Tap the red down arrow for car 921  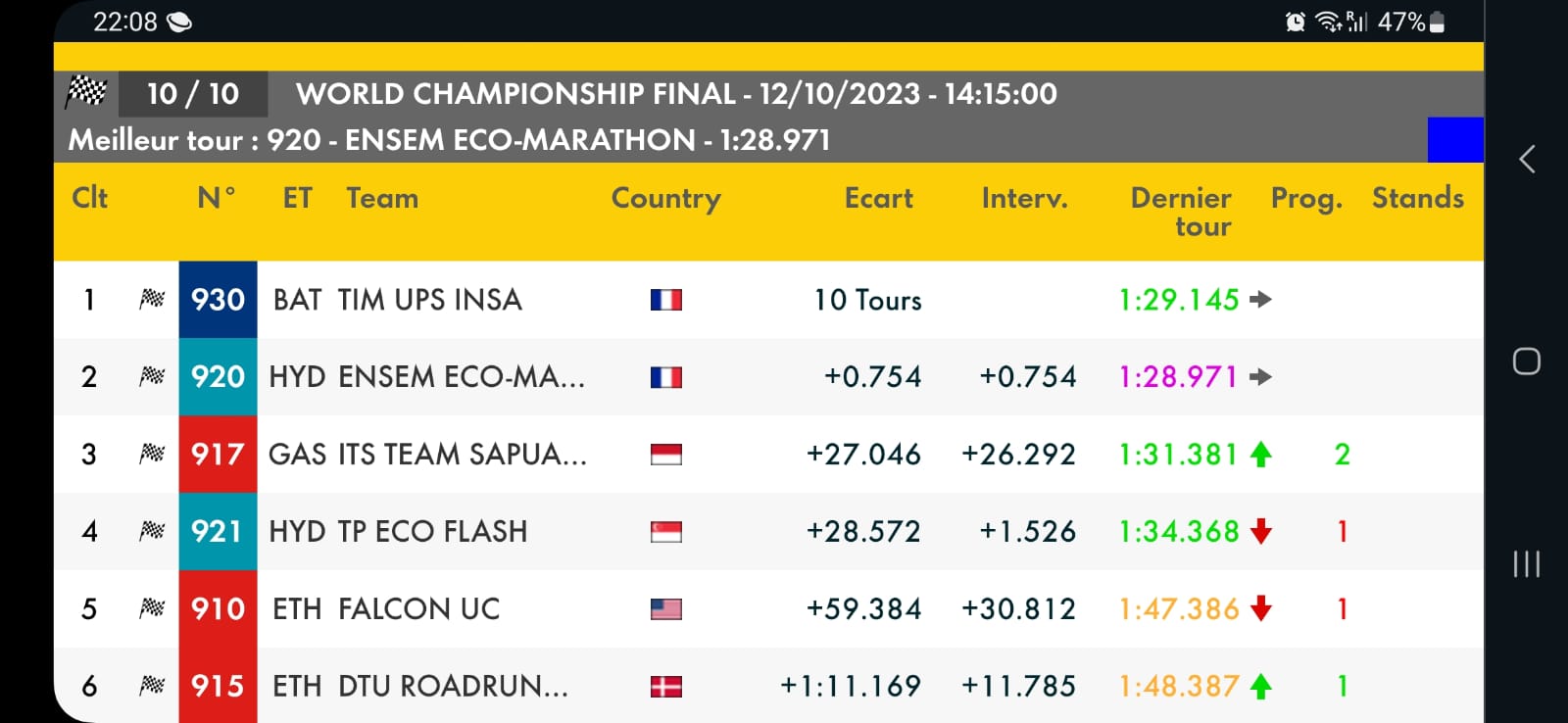point(1261,532)
